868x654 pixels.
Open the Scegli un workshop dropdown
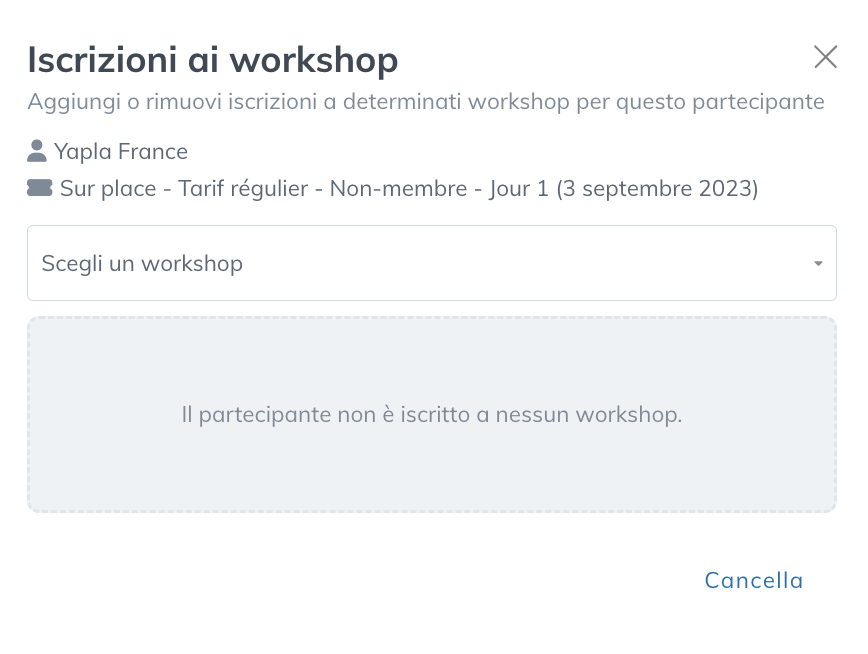click(432, 263)
